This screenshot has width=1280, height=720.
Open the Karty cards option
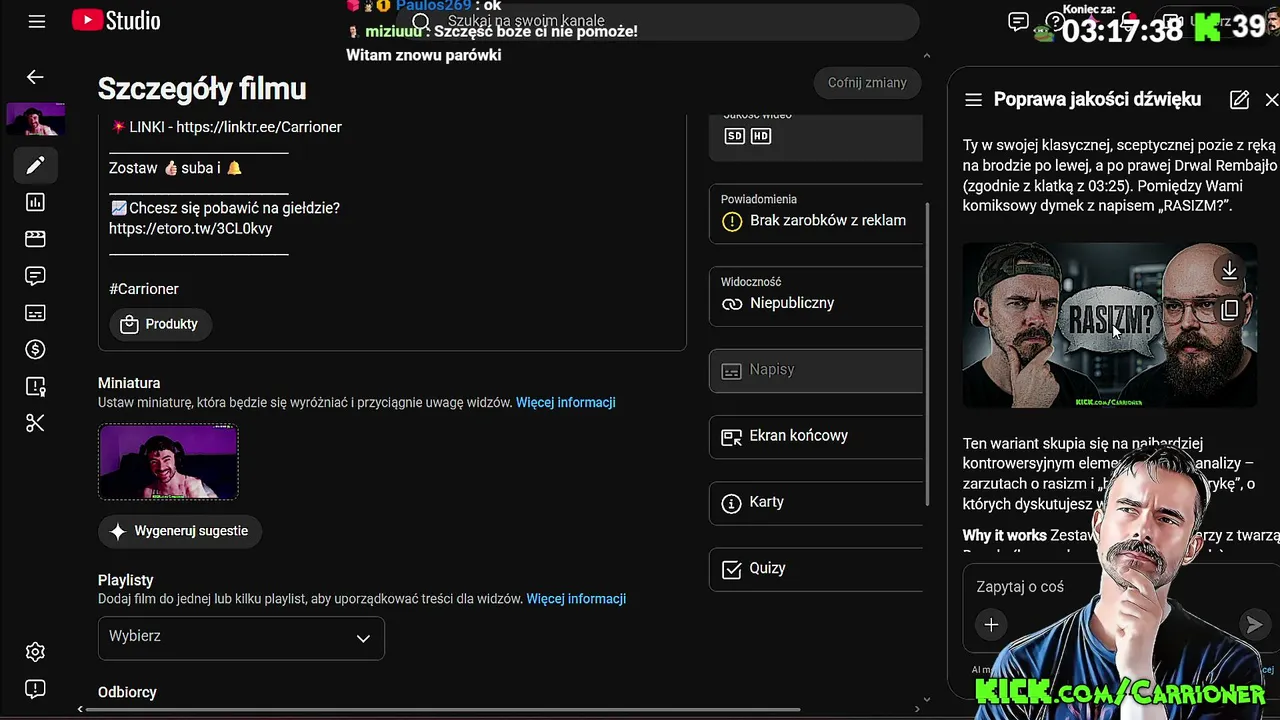coord(816,502)
